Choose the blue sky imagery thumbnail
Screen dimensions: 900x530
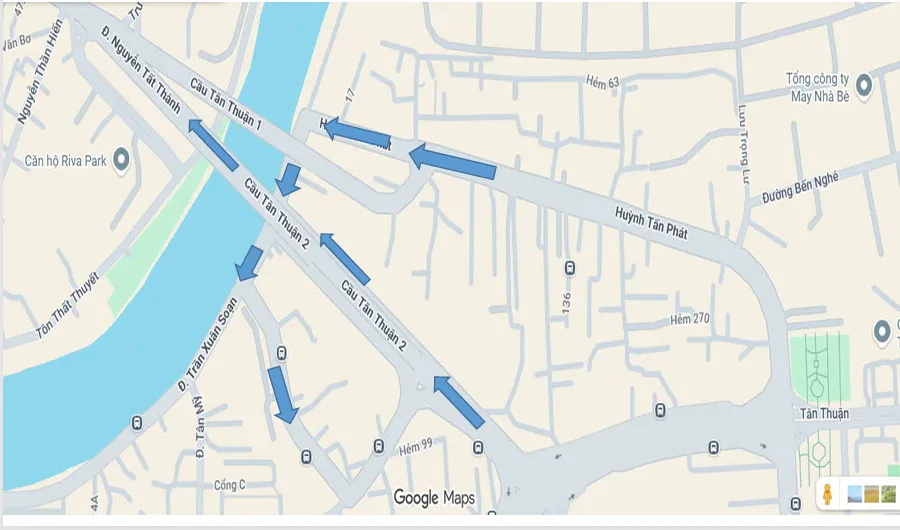click(x=854, y=494)
